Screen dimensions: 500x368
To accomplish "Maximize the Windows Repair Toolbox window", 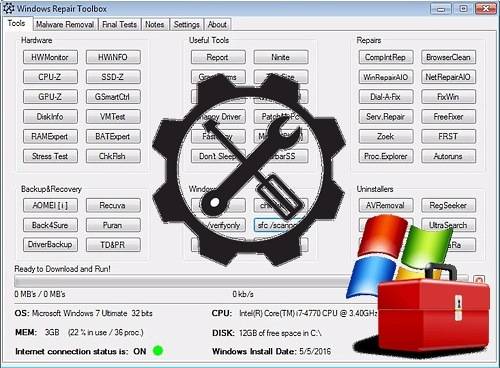I will pyautogui.click(x=463, y=8).
